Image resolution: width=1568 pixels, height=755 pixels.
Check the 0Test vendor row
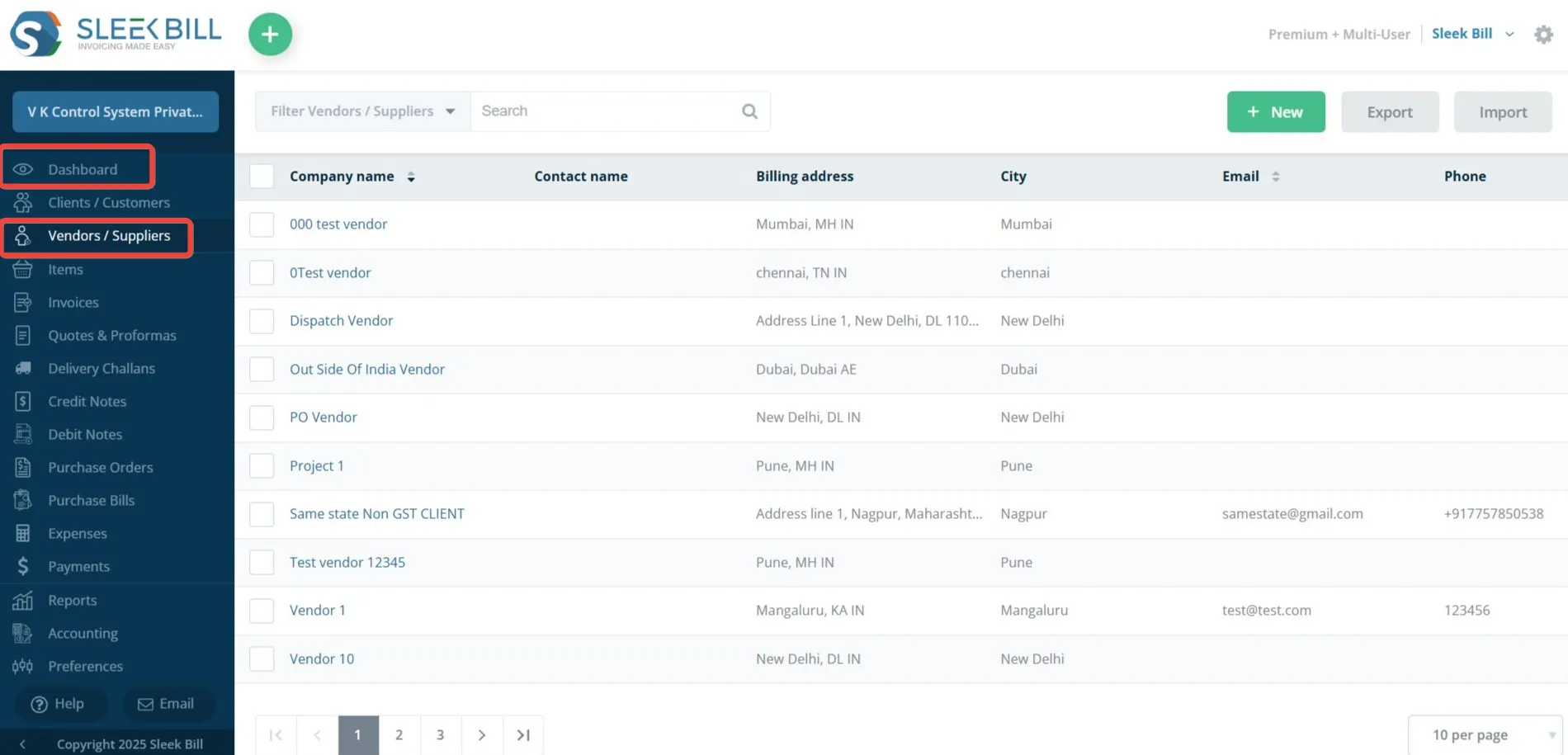click(262, 272)
